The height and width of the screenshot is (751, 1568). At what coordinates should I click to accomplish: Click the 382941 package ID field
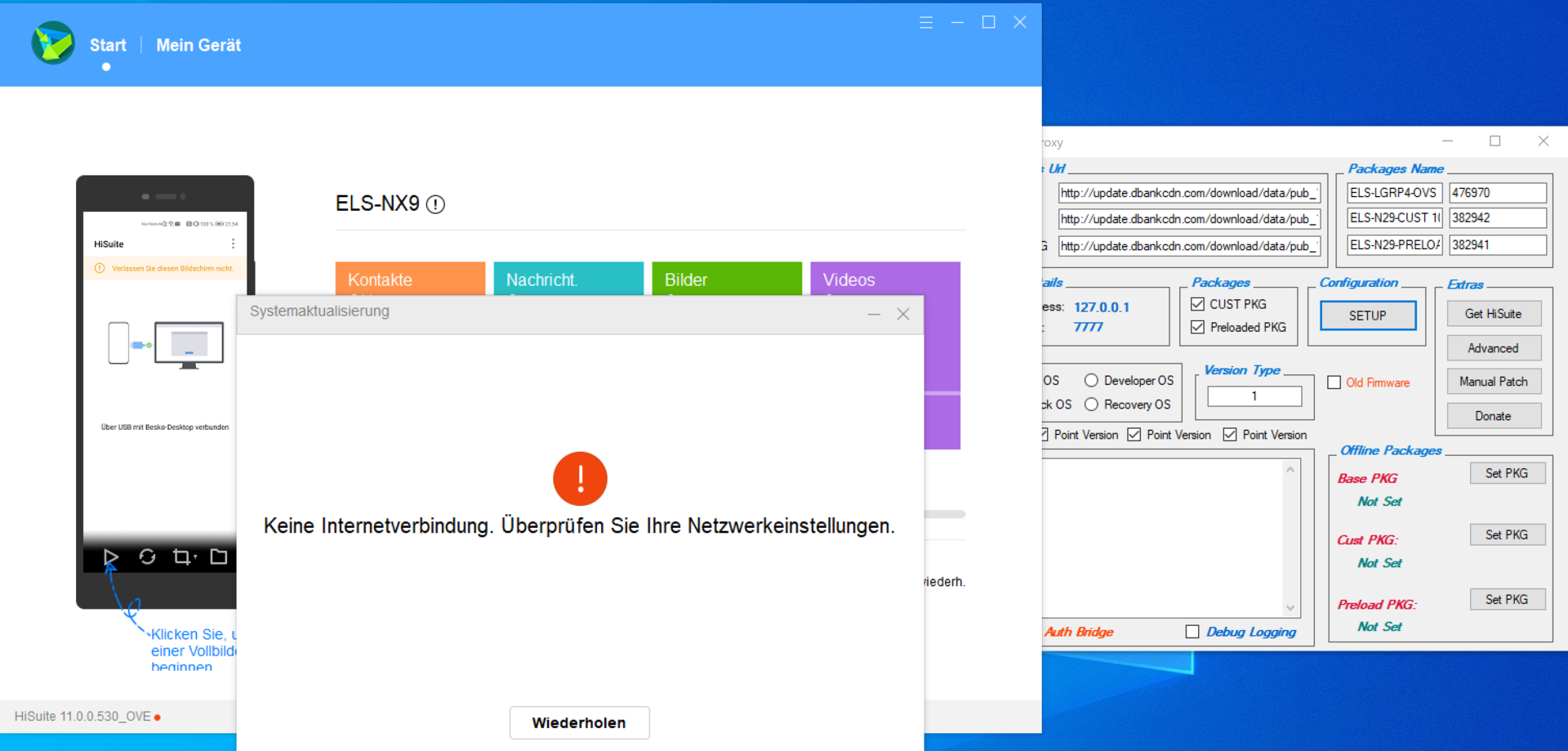coord(1499,245)
